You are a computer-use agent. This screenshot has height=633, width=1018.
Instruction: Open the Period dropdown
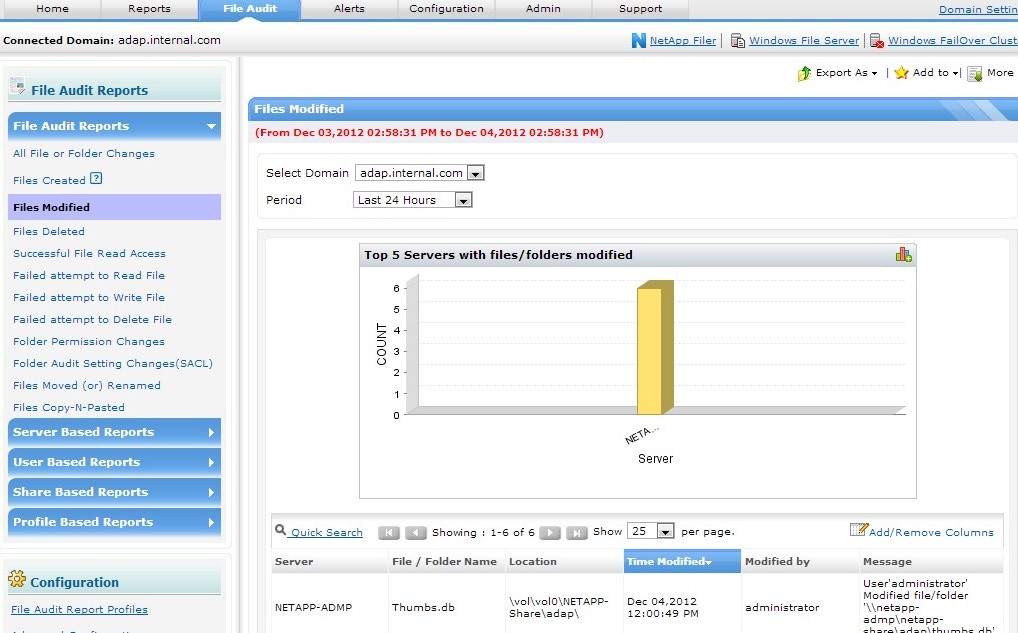(463, 200)
